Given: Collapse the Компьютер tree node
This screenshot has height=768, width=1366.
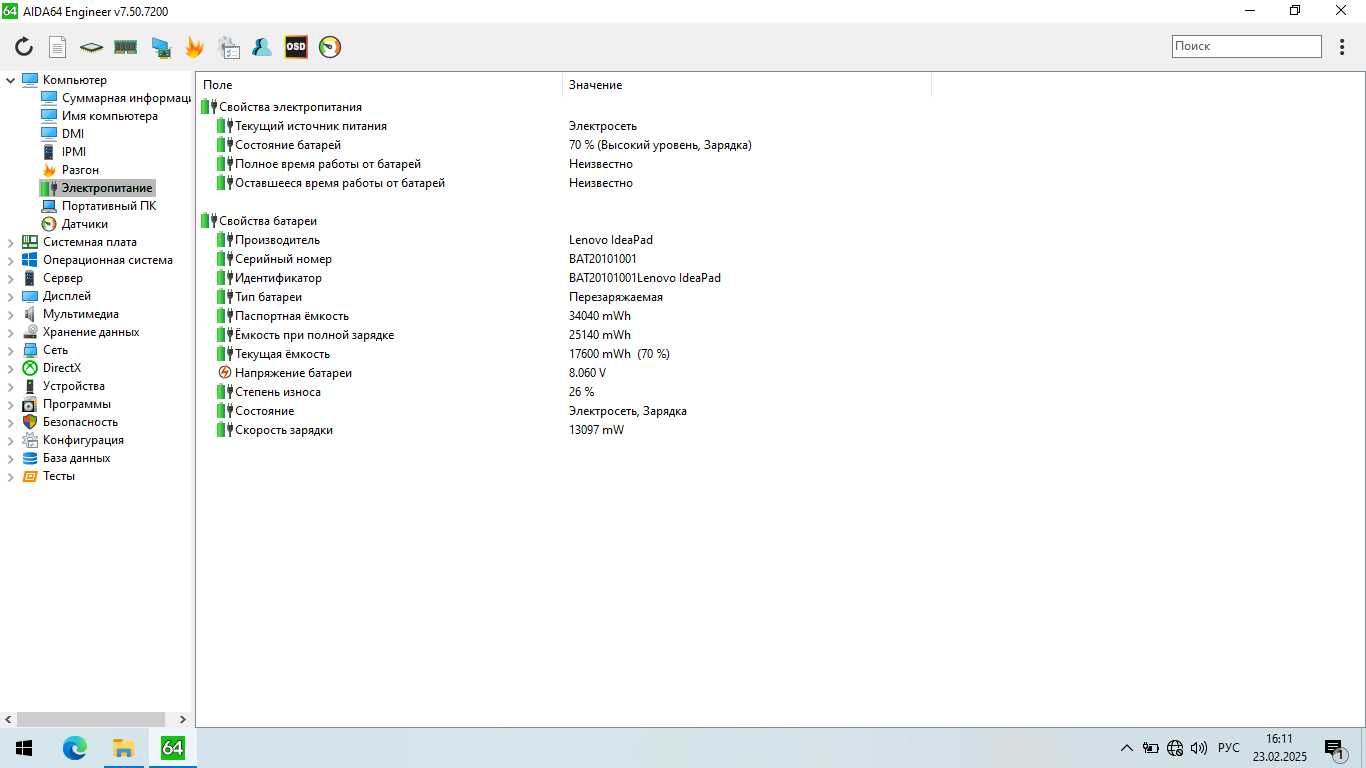Looking at the screenshot, I should 11,80.
